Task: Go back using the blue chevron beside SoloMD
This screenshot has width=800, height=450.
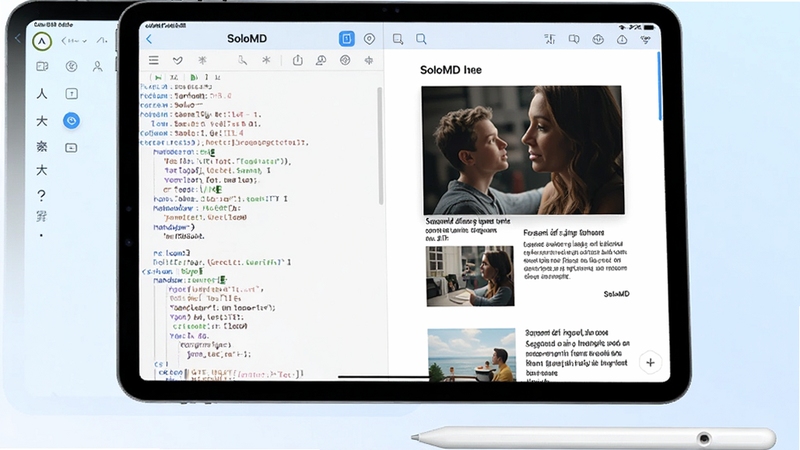Action: coord(149,39)
